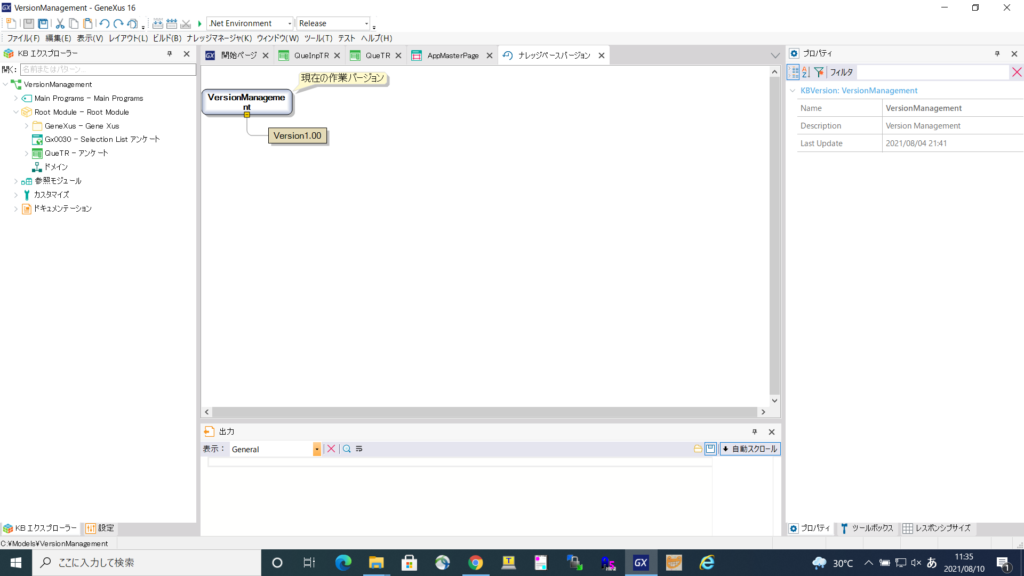This screenshot has width=1024, height=576.
Task: Open the Release configuration dropdown
Action: (x=366, y=24)
